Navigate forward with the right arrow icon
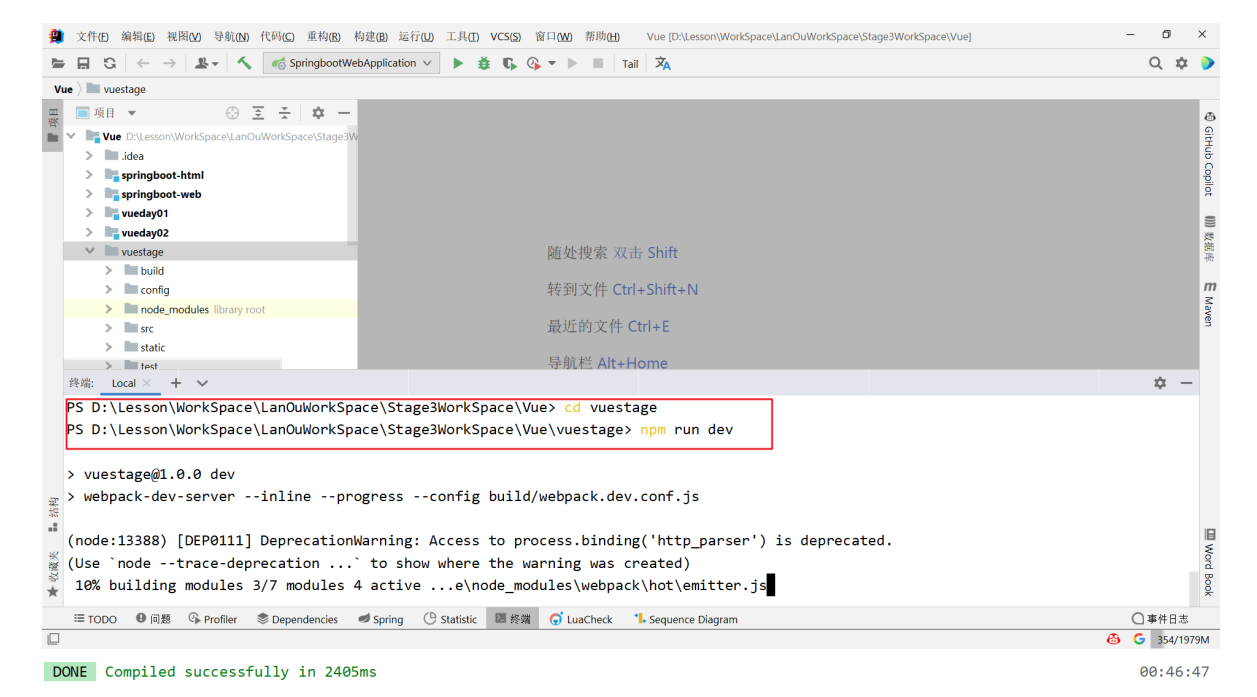The width and height of the screenshot is (1257, 697). pos(169,63)
